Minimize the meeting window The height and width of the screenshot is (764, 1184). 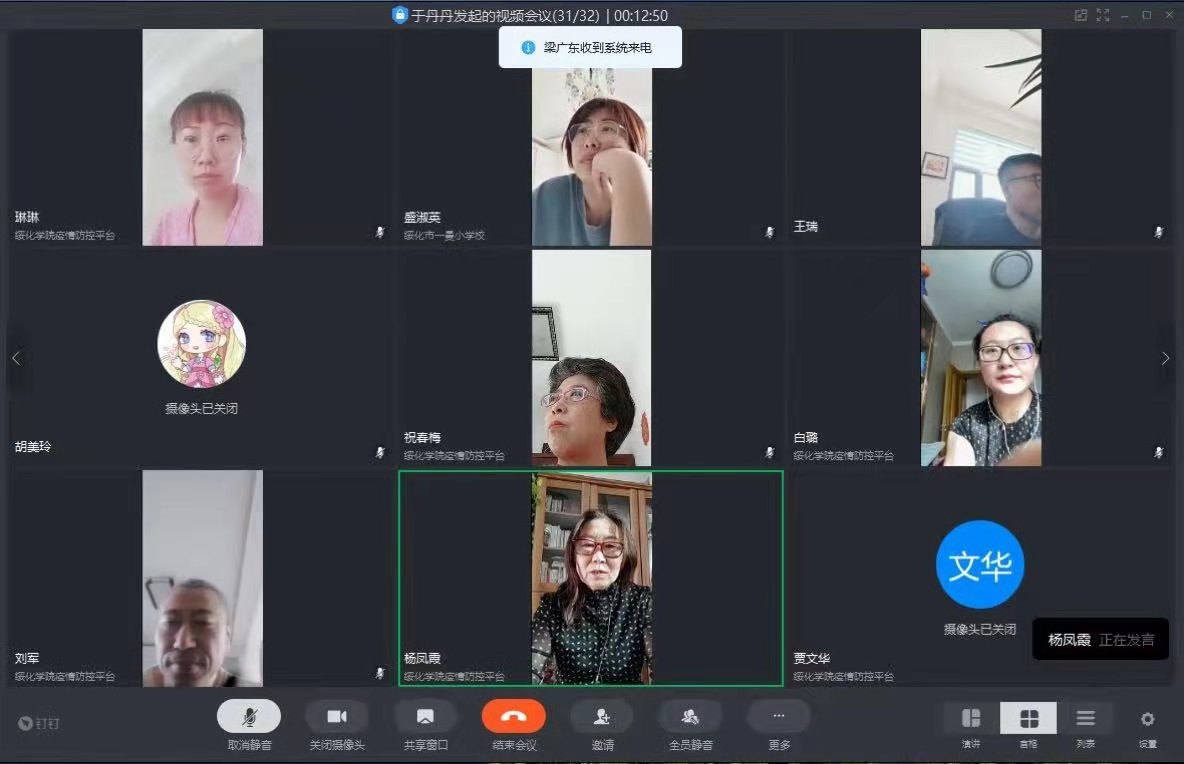tap(1124, 15)
